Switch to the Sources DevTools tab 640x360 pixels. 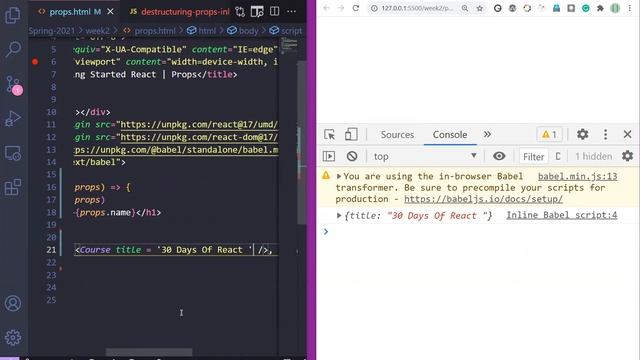tap(397, 134)
